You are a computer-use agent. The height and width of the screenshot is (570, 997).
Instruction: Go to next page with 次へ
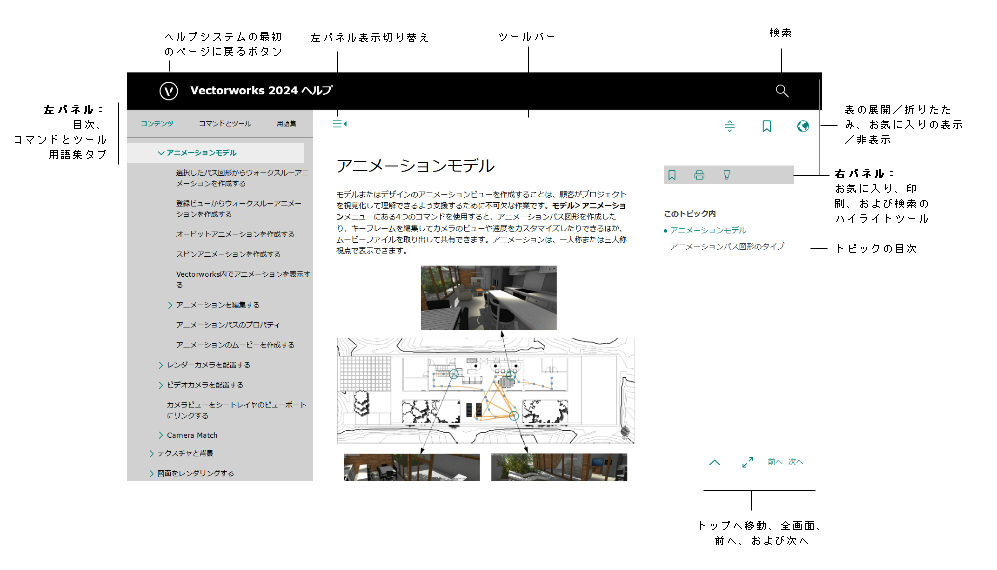click(x=795, y=462)
